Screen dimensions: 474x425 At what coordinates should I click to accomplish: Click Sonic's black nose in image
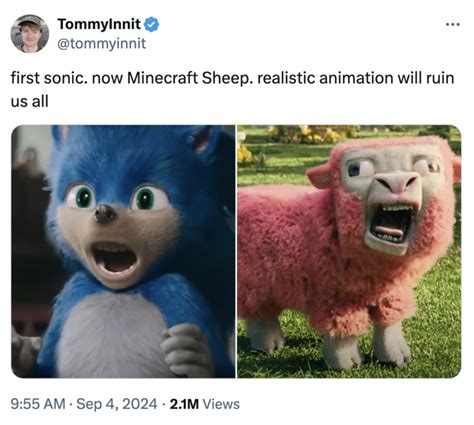(x=105, y=214)
